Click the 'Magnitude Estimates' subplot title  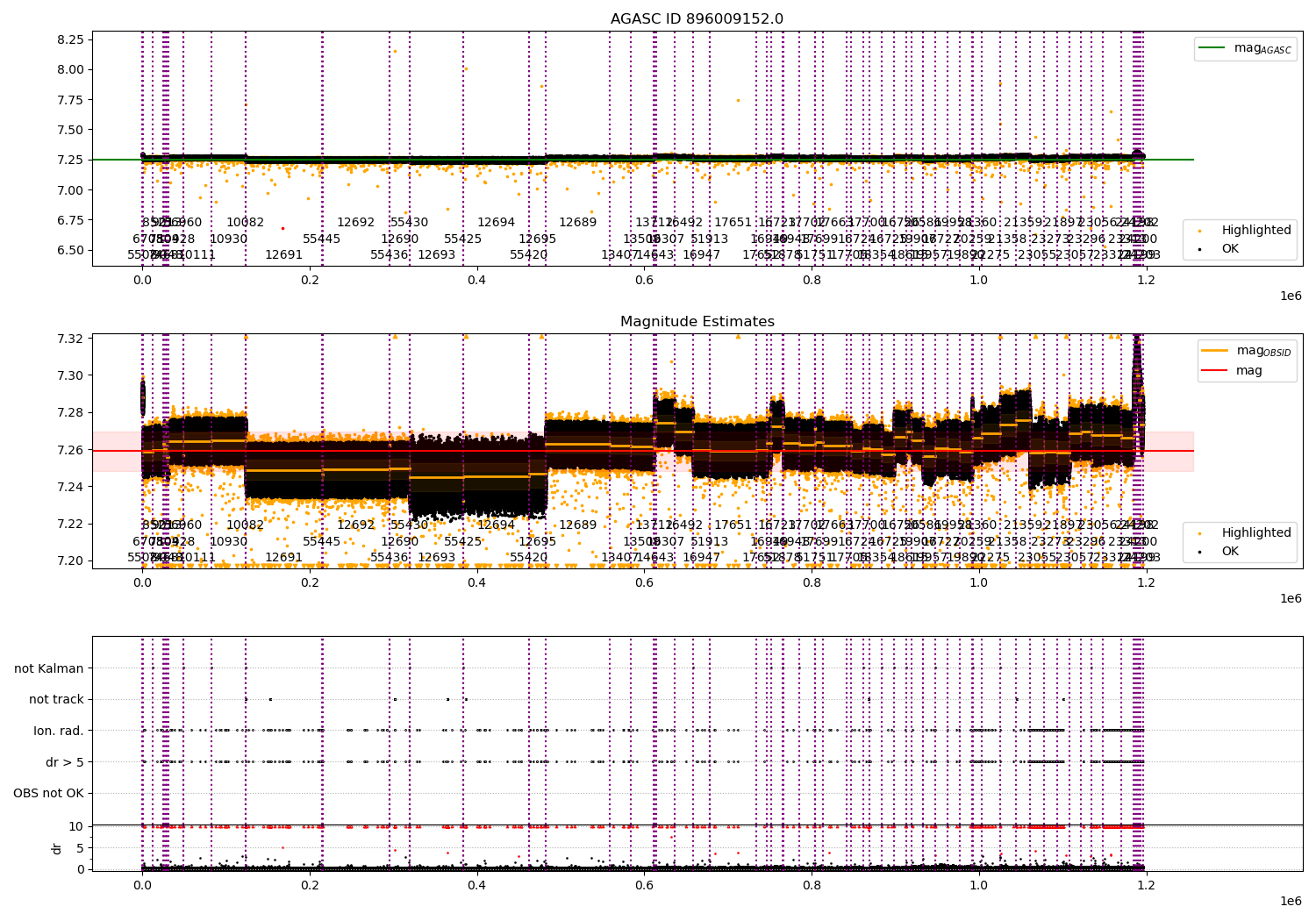(697, 322)
